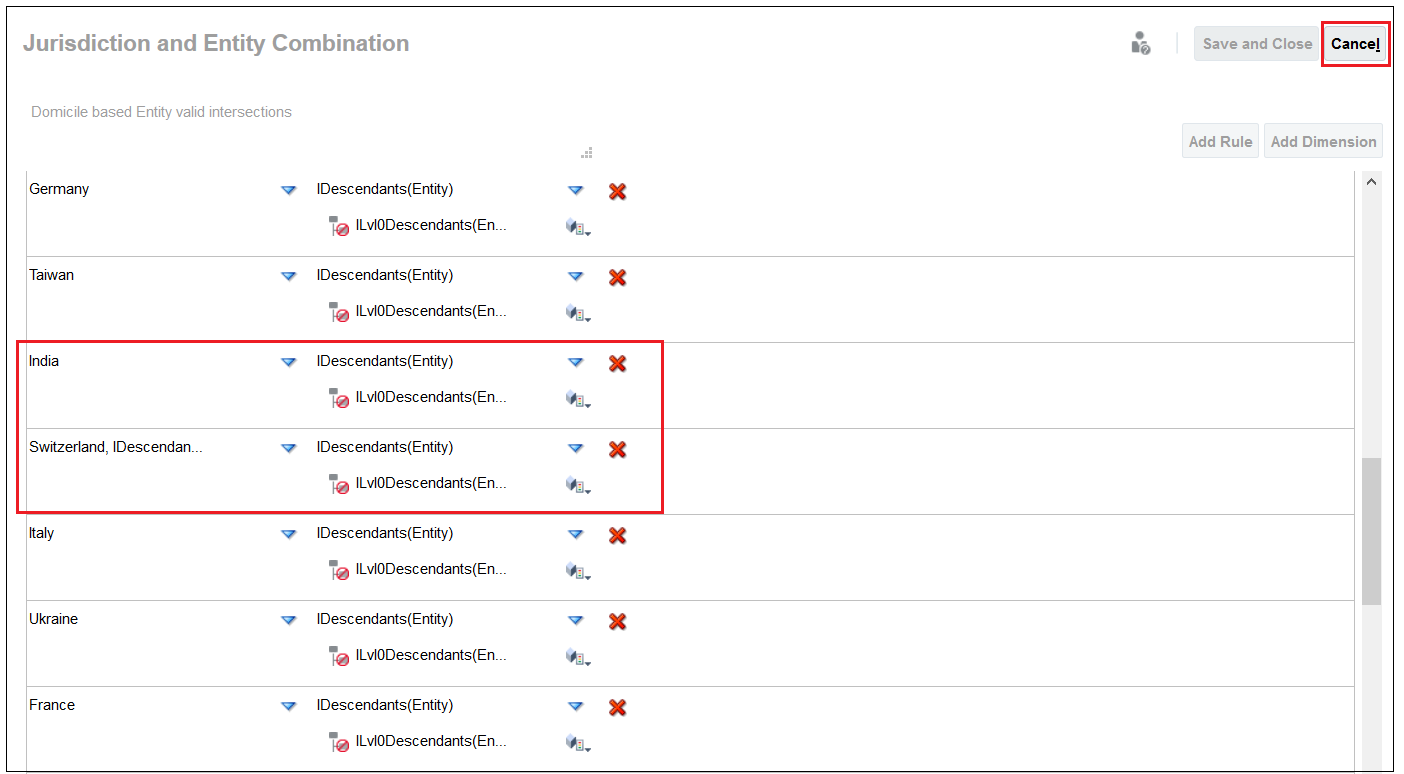
Task: Click IDescendants(Entity) in the Ukraine row
Action: (x=385, y=619)
